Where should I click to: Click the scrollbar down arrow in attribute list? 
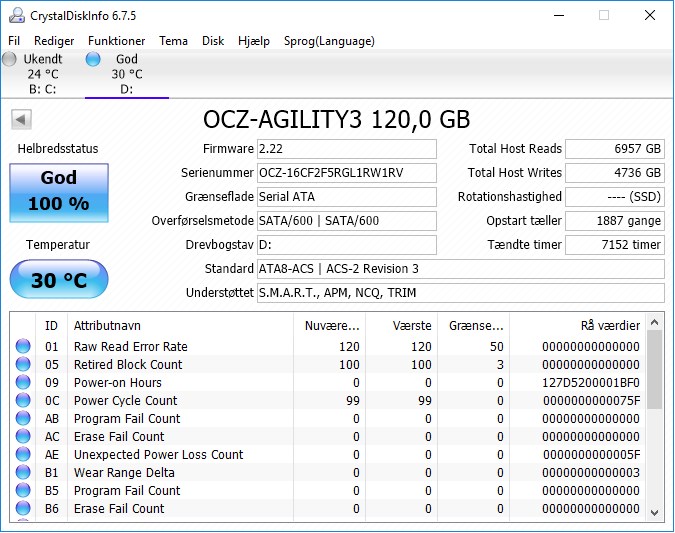(655, 512)
